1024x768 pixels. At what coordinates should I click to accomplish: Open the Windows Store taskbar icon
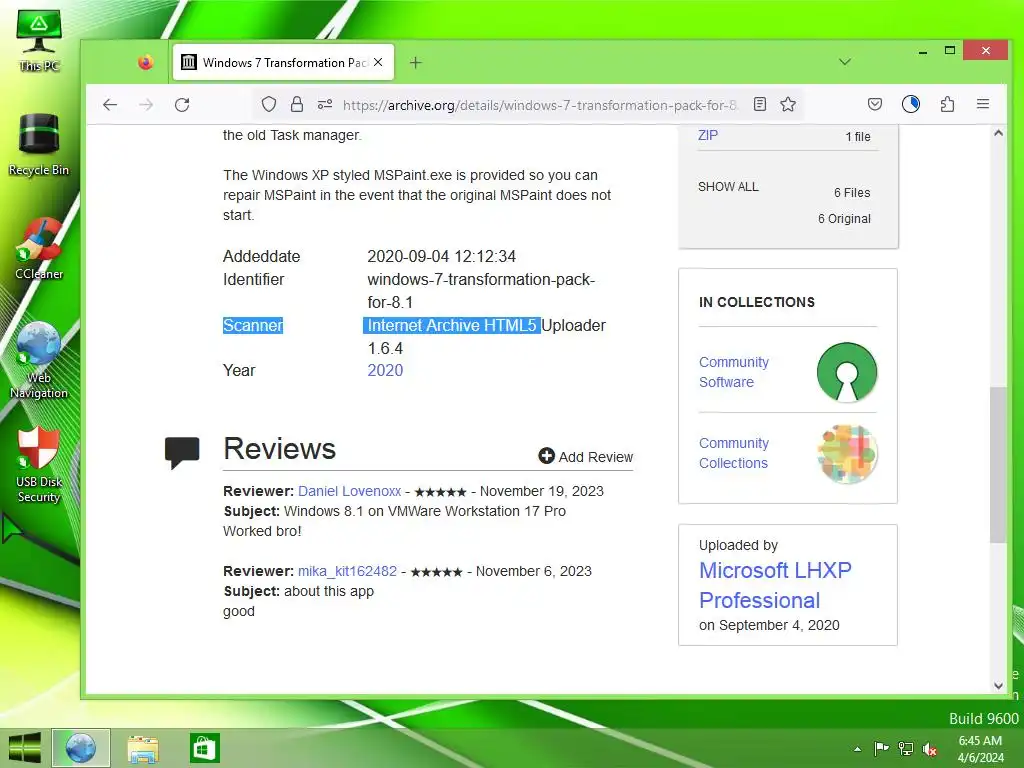click(x=204, y=748)
